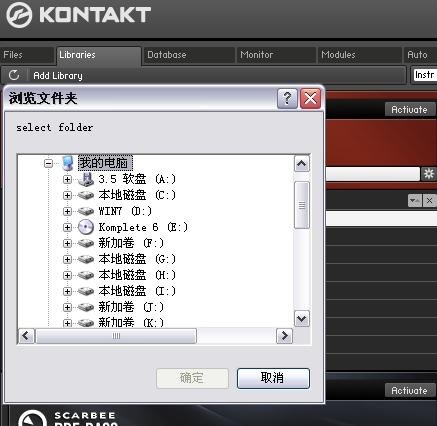Expand the 新加卷 (J:) node
The width and height of the screenshot is (437, 426).
(67, 307)
